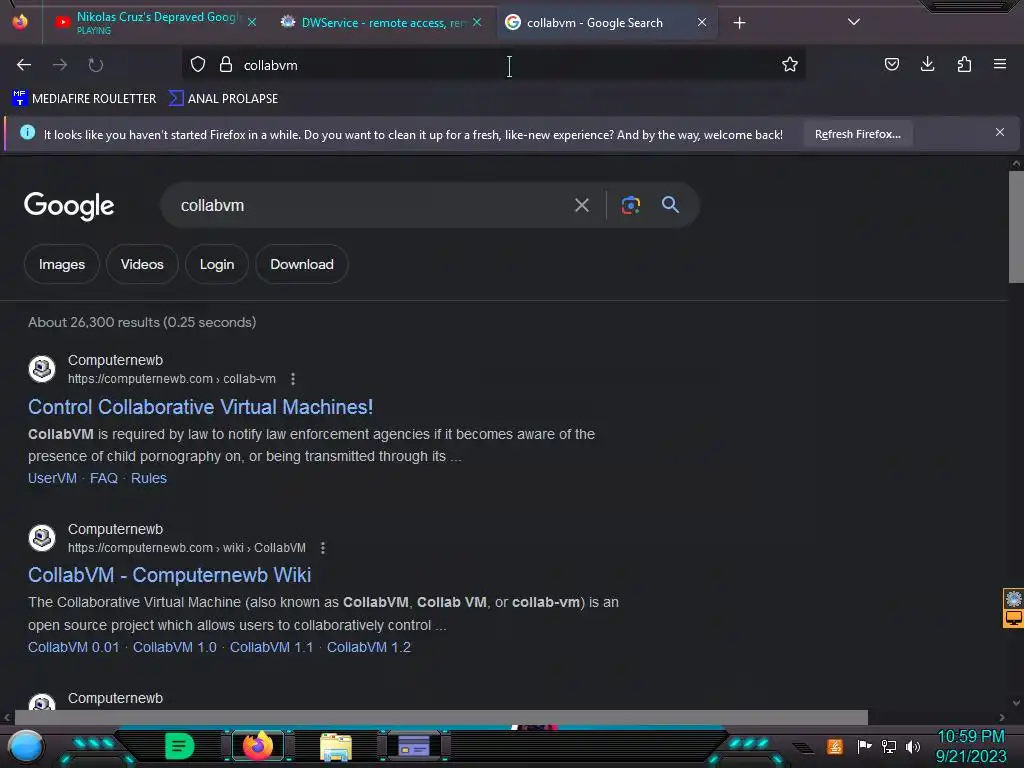Viewport: 1024px width, 768px height.
Task: Open the Start orb menu
Action: click(x=25, y=746)
